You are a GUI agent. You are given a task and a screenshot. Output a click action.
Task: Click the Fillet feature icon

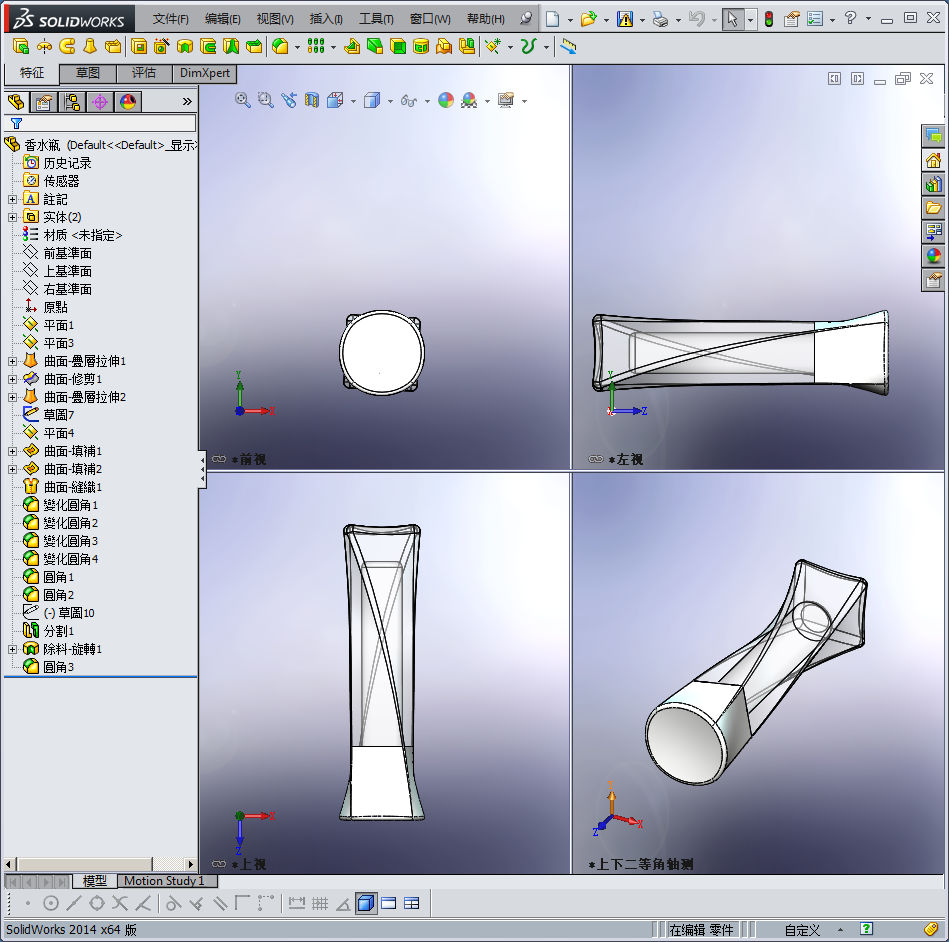pyautogui.click(x=280, y=47)
